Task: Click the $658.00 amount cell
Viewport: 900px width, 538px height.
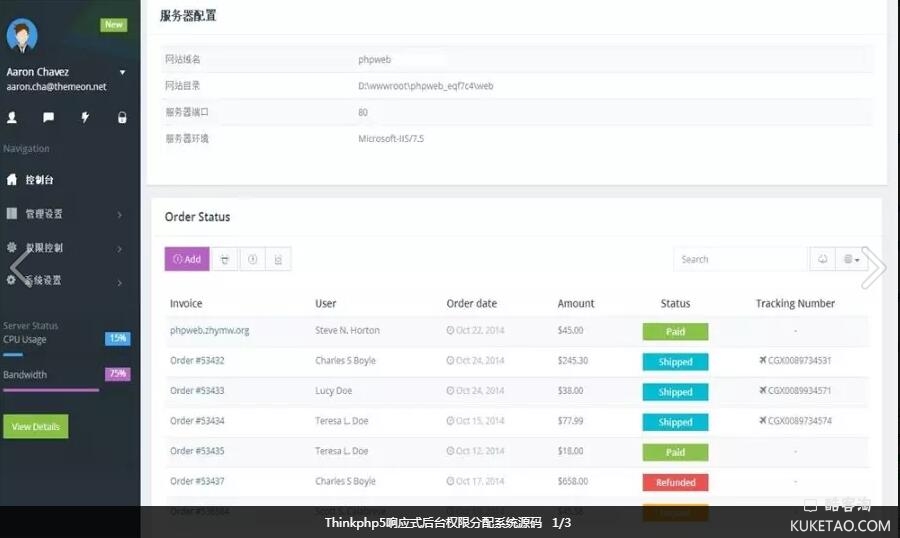Action: [x=573, y=481]
